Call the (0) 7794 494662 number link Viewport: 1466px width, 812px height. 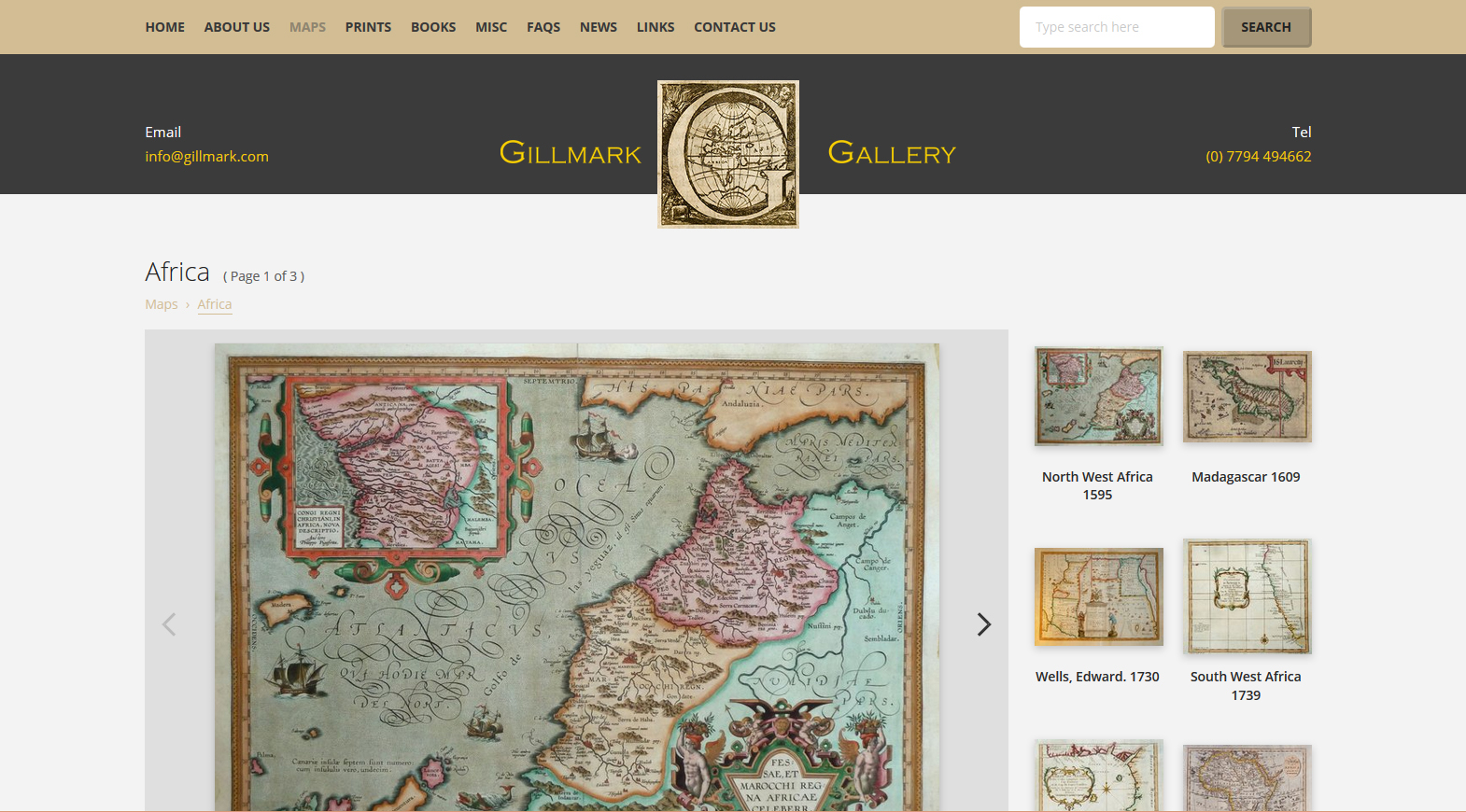point(1259,157)
